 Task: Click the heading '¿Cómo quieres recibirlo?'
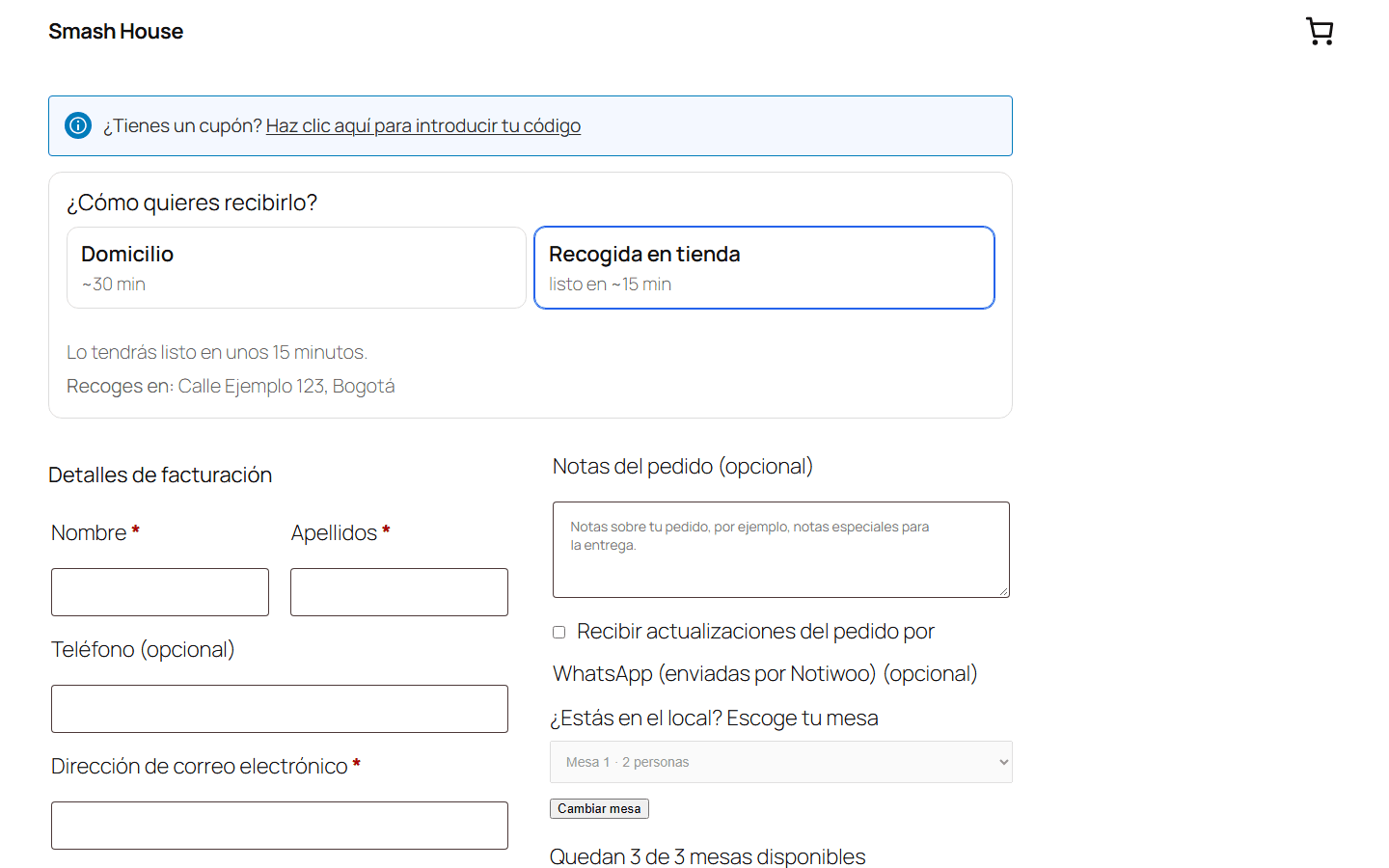[192, 203]
